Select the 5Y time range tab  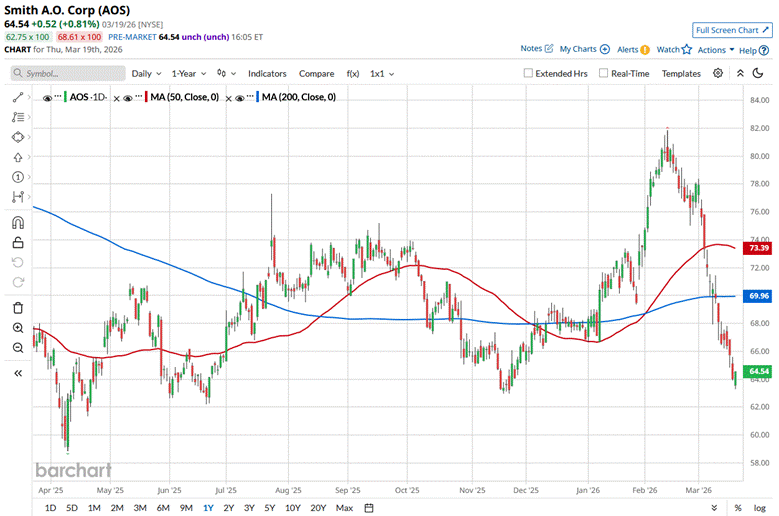269,508
